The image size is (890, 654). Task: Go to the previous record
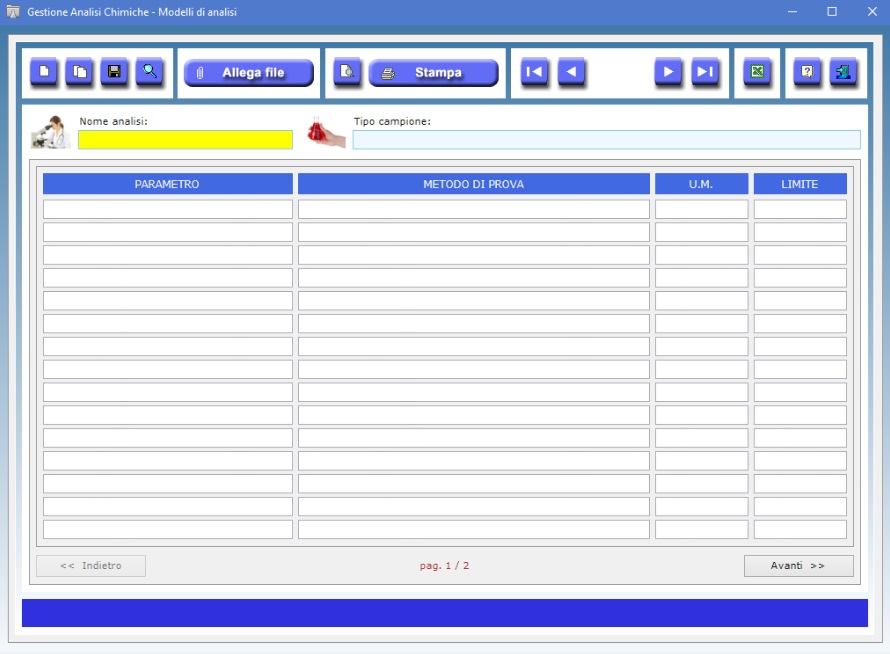click(x=572, y=72)
